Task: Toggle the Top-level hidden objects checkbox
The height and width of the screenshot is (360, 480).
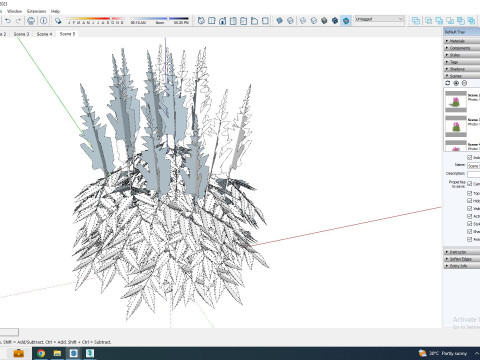Action: coord(469,193)
